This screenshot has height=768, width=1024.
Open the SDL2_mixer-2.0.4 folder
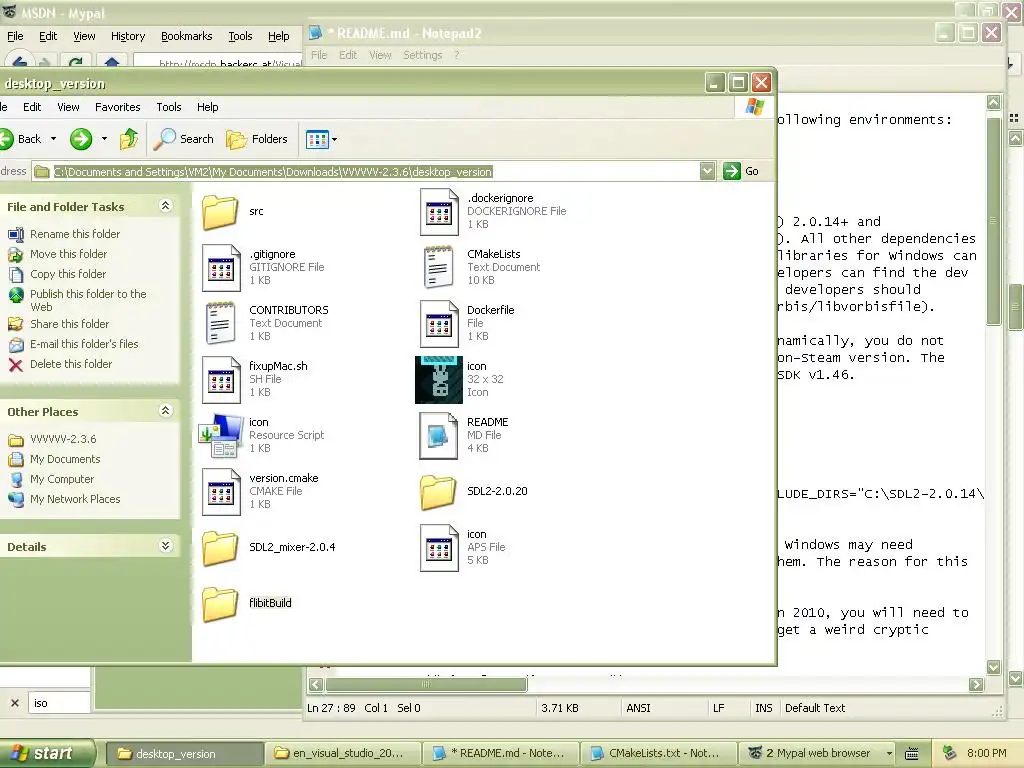tap(220, 547)
